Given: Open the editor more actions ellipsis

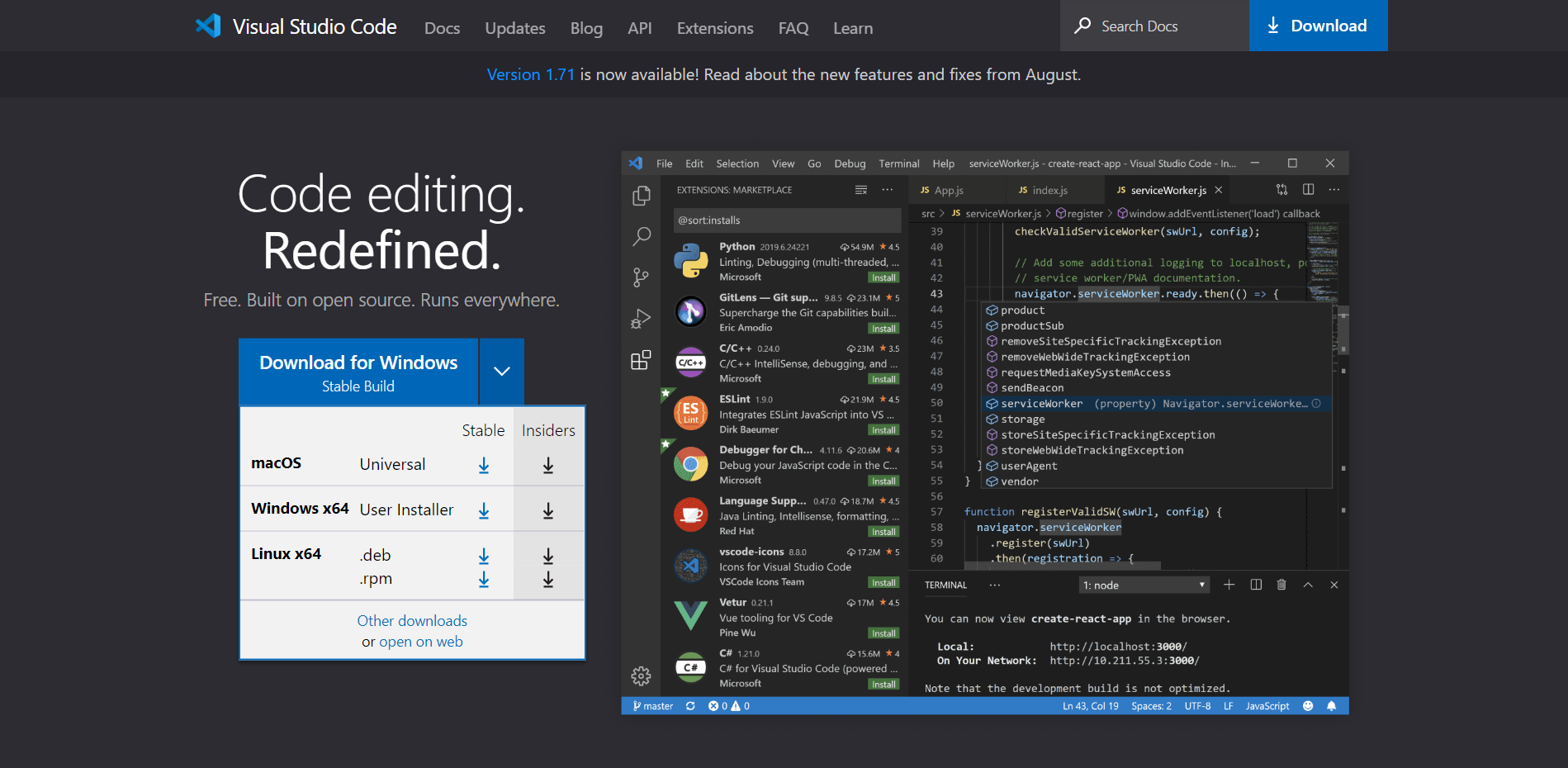Looking at the screenshot, I should [1334, 190].
